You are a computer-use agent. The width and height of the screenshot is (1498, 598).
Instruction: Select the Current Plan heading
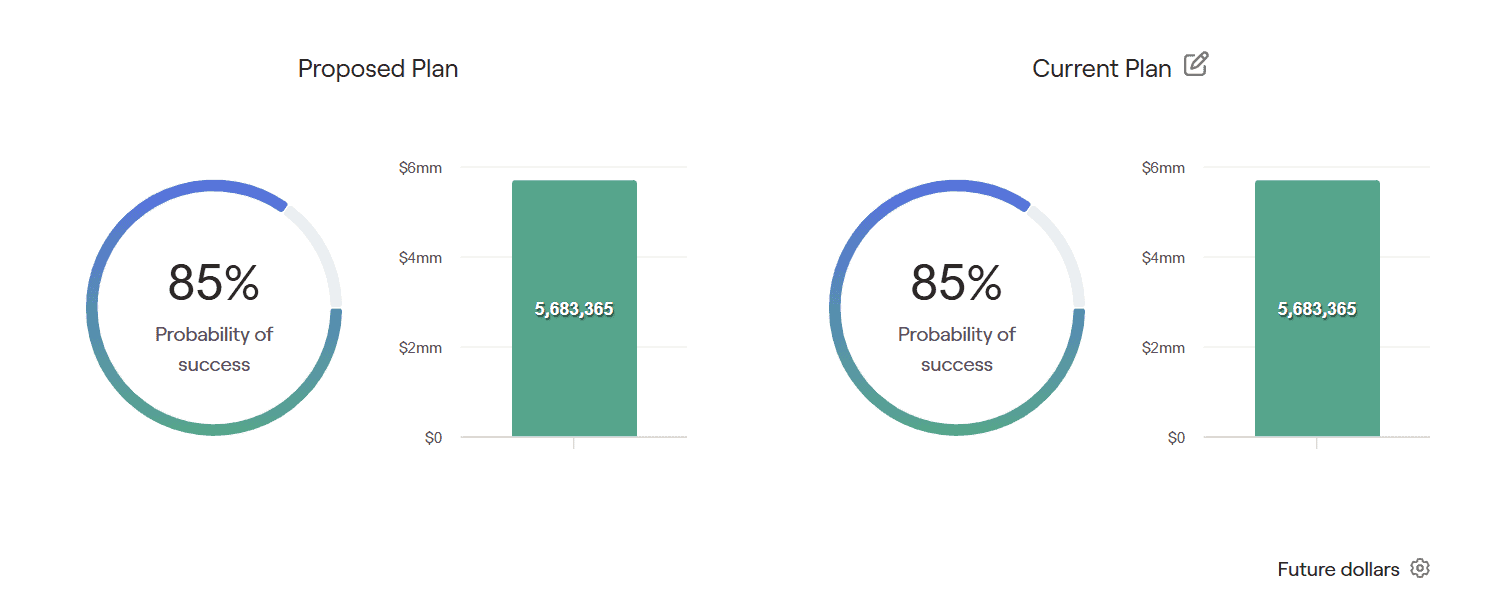pyautogui.click(x=1102, y=68)
